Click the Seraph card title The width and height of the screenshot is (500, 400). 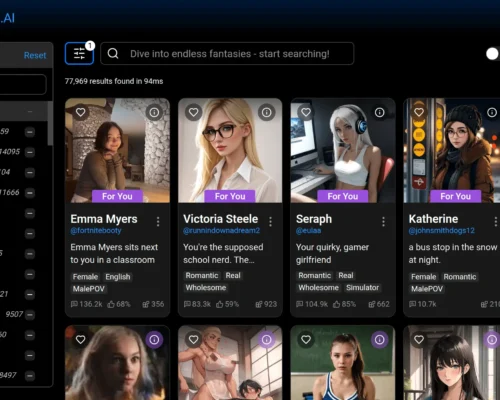(314, 219)
